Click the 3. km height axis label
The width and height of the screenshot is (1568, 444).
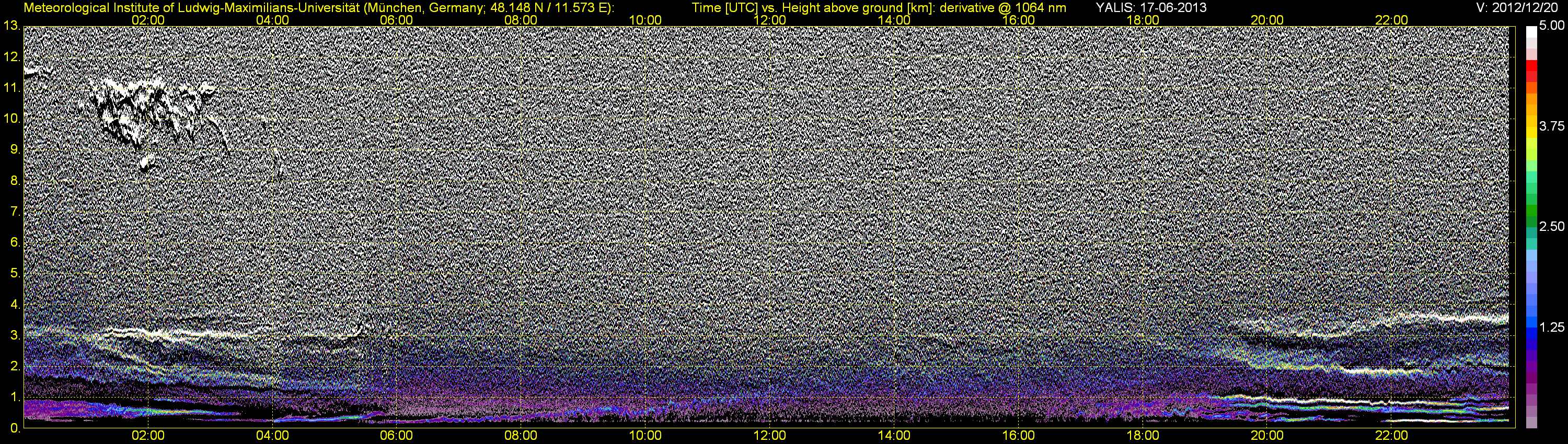[x=15, y=336]
